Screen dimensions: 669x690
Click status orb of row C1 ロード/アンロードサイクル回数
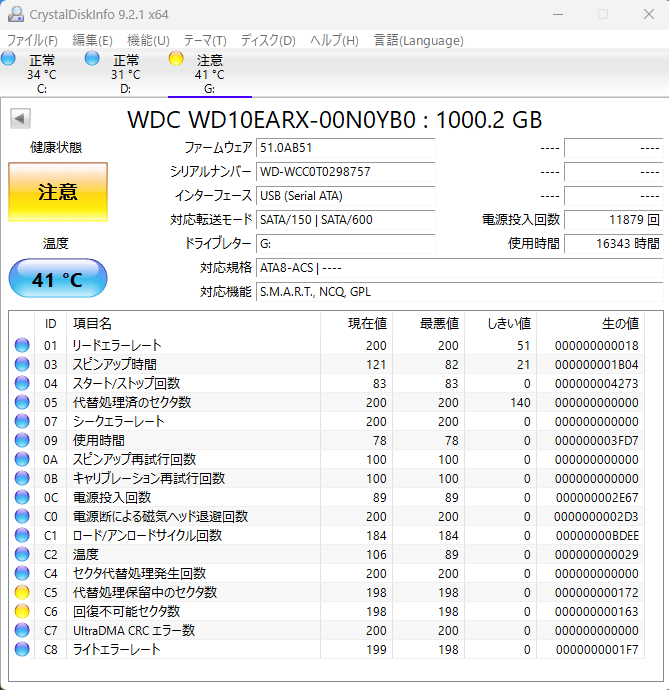tap(22, 536)
